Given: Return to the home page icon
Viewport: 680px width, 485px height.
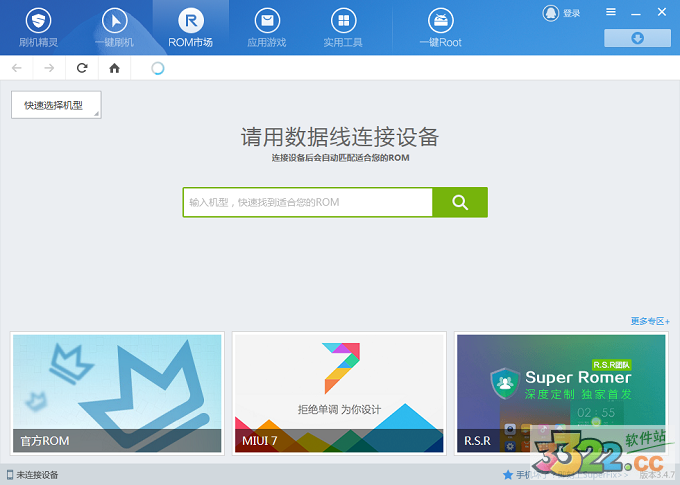Looking at the screenshot, I should pyautogui.click(x=114, y=68).
